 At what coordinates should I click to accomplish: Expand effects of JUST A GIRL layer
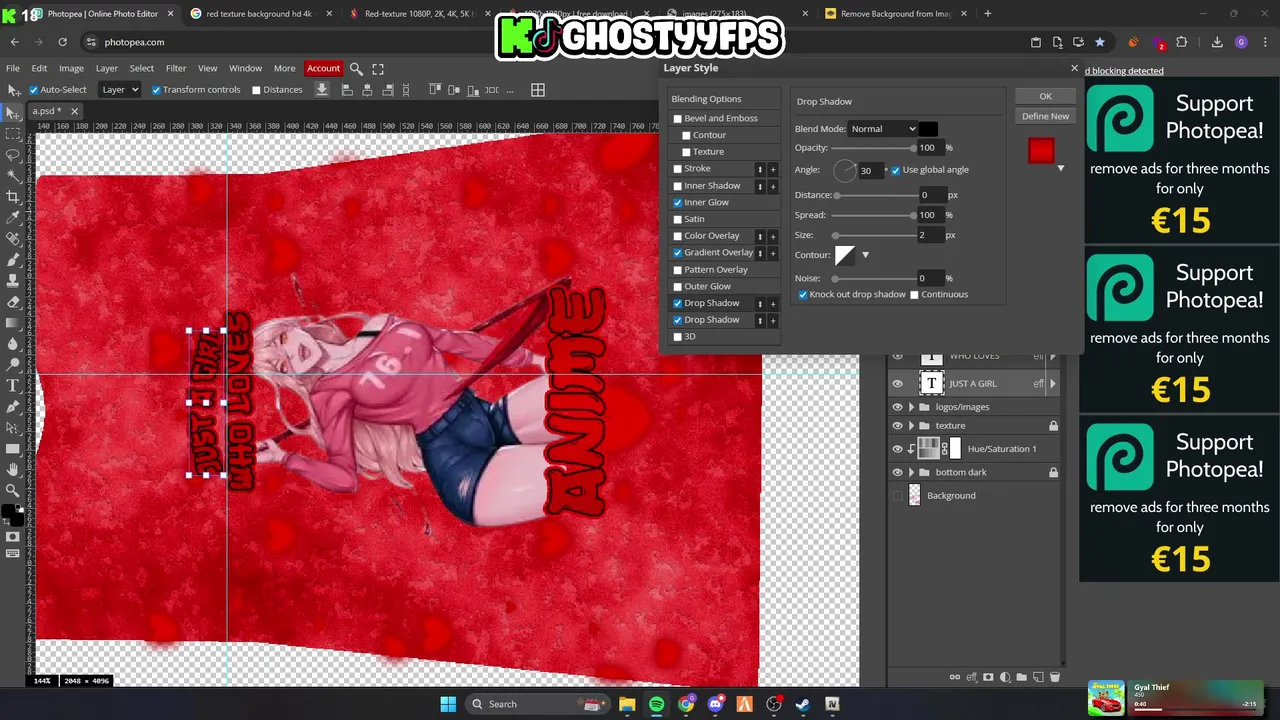point(1053,384)
